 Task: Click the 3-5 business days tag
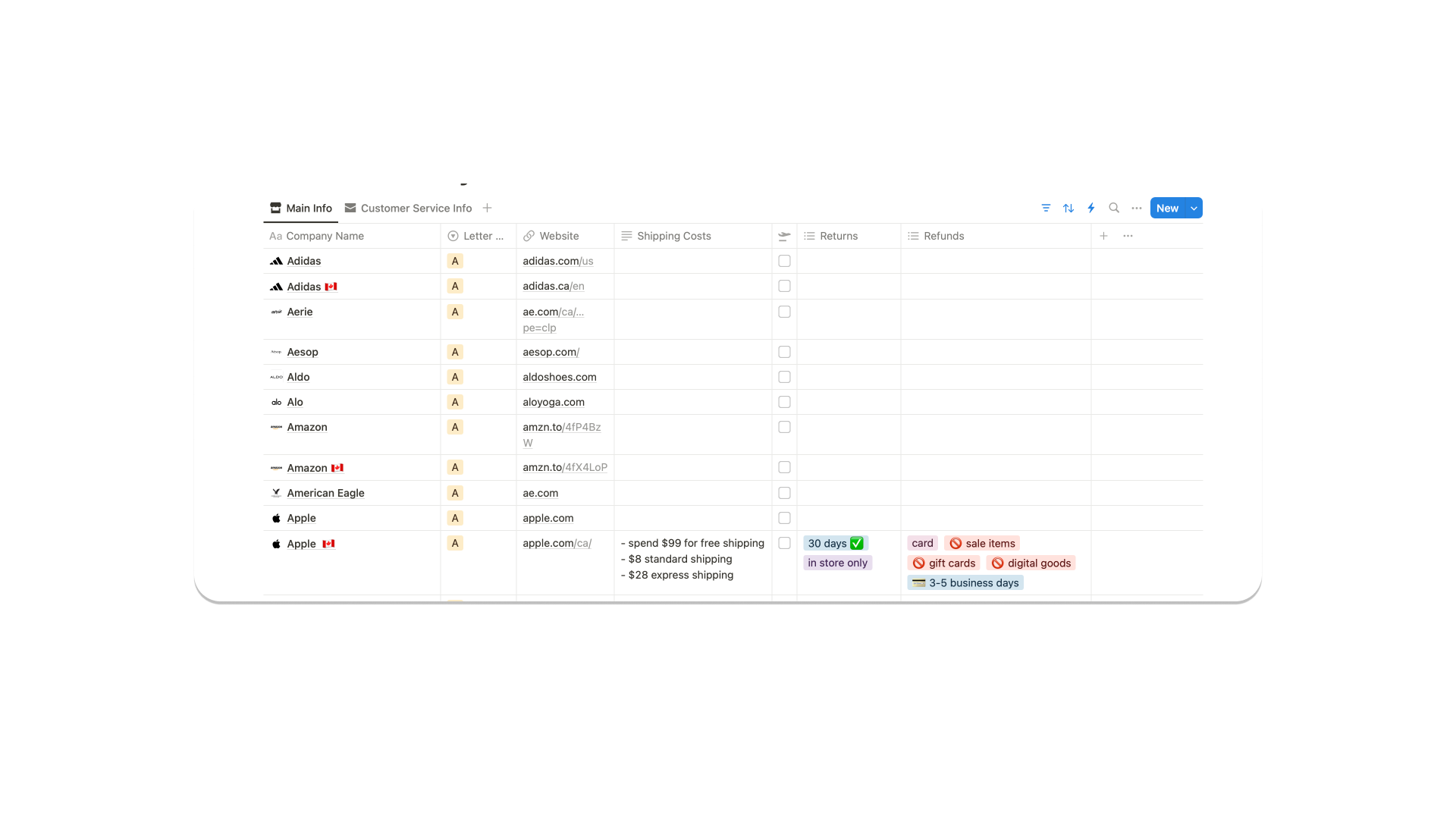pos(965,582)
